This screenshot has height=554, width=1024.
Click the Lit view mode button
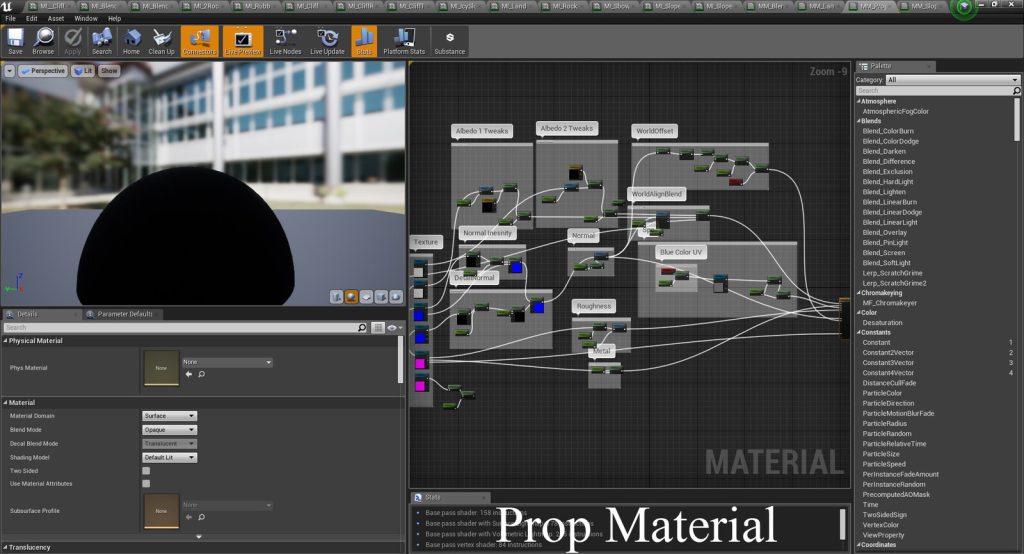pos(83,71)
